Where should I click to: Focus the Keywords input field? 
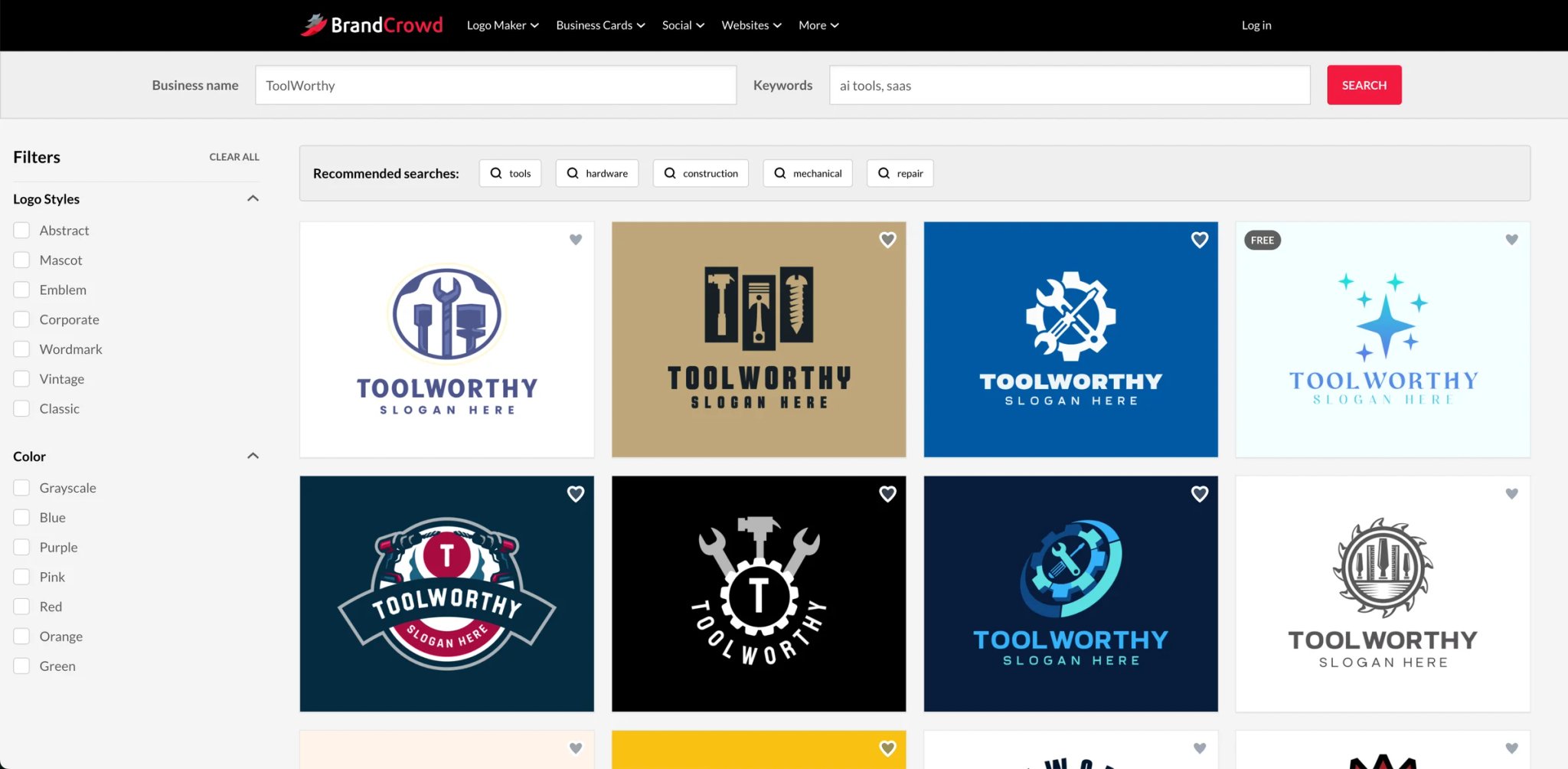coord(1070,85)
